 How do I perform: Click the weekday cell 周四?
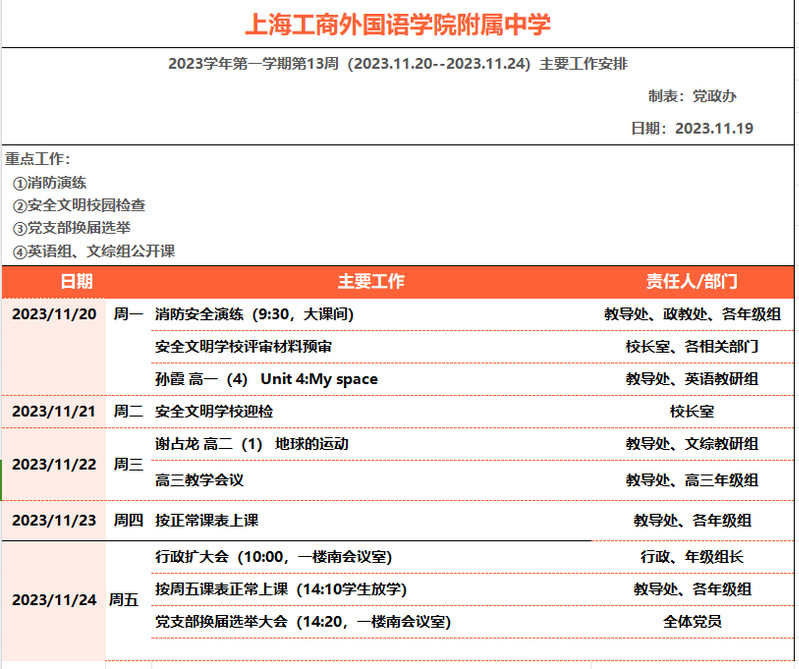click(x=128, y=520)
